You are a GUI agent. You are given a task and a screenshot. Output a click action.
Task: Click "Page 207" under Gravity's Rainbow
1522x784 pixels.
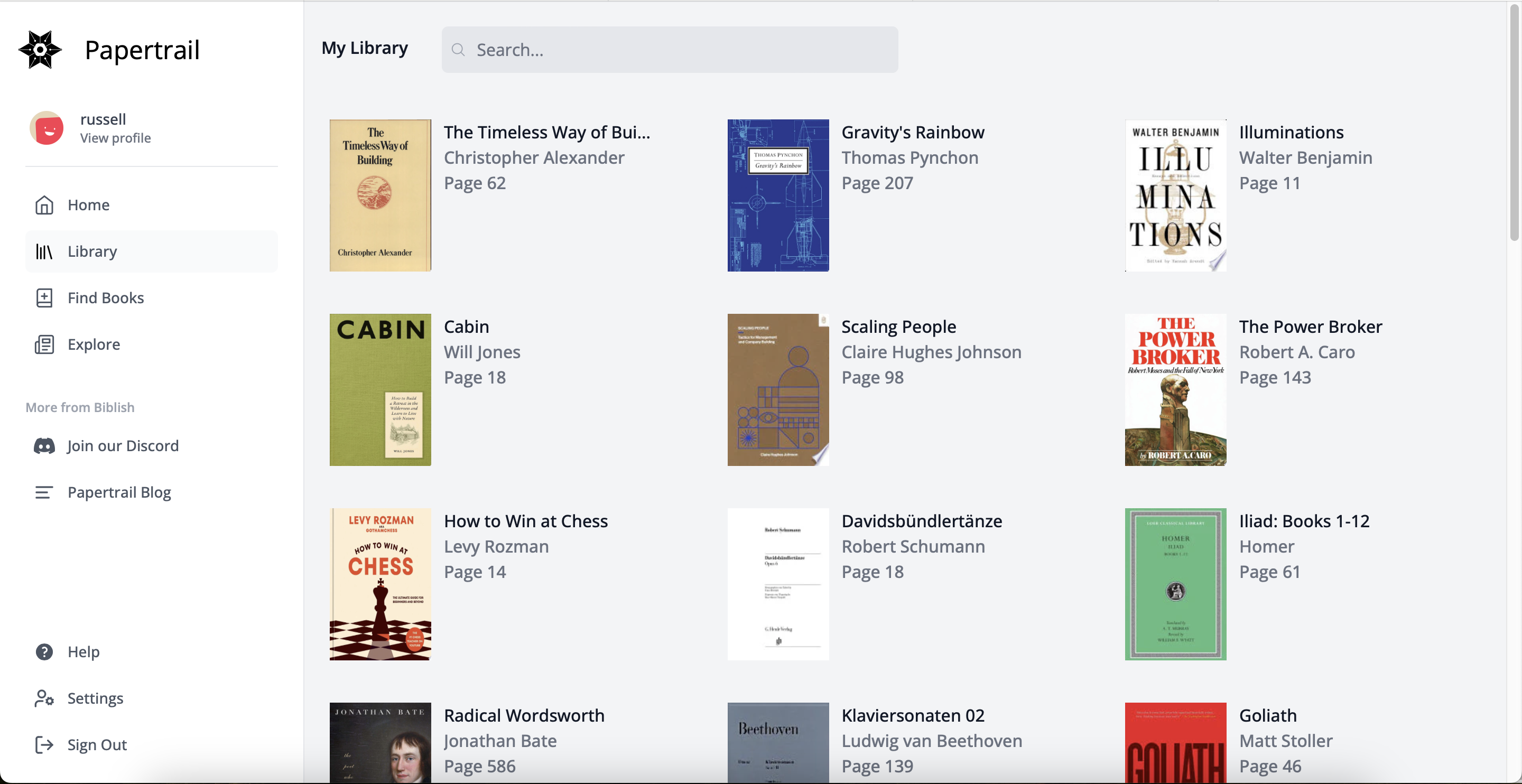[x=877, y=183]
